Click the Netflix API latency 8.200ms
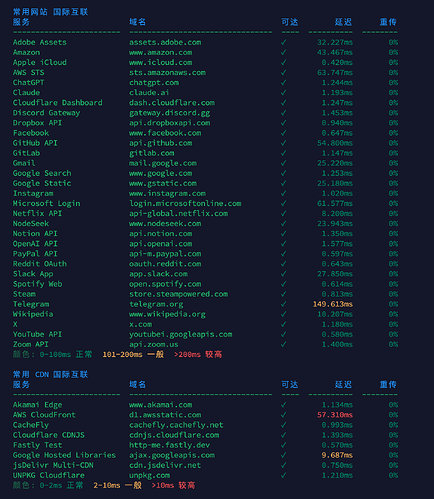This screenshot has width=434, height=499. click(337, 213)
